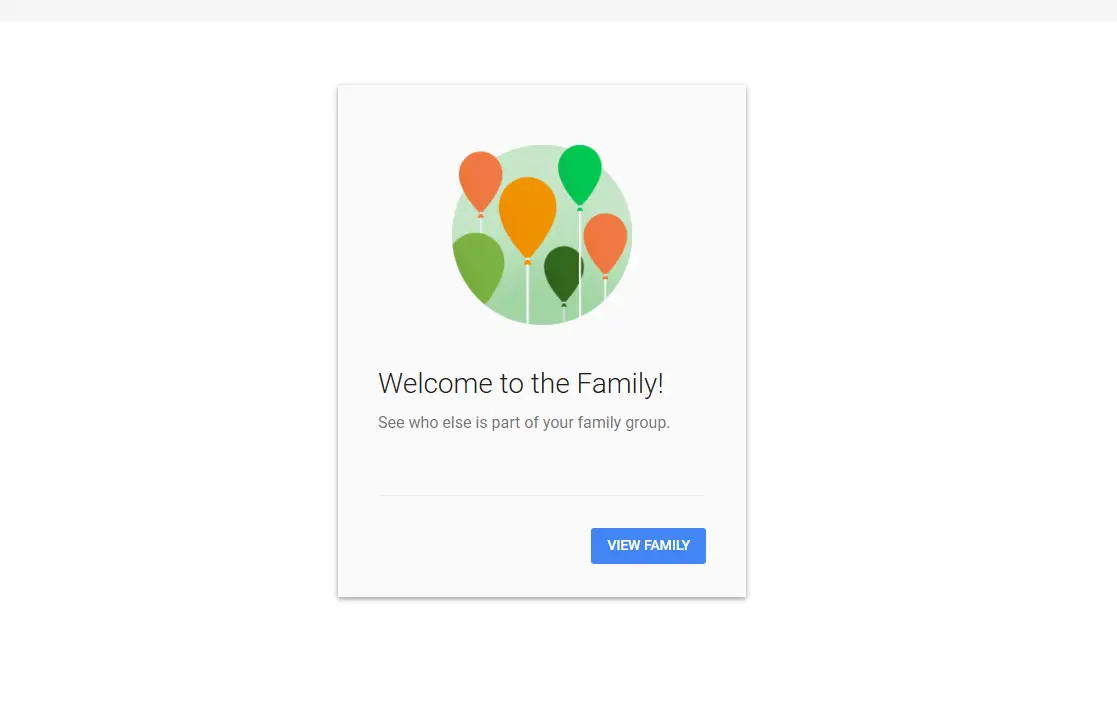Click the word 'Welcome' in the heading
Image resolution: width=1117 pixels, height=727 pixels.
(x=435, y=384)
